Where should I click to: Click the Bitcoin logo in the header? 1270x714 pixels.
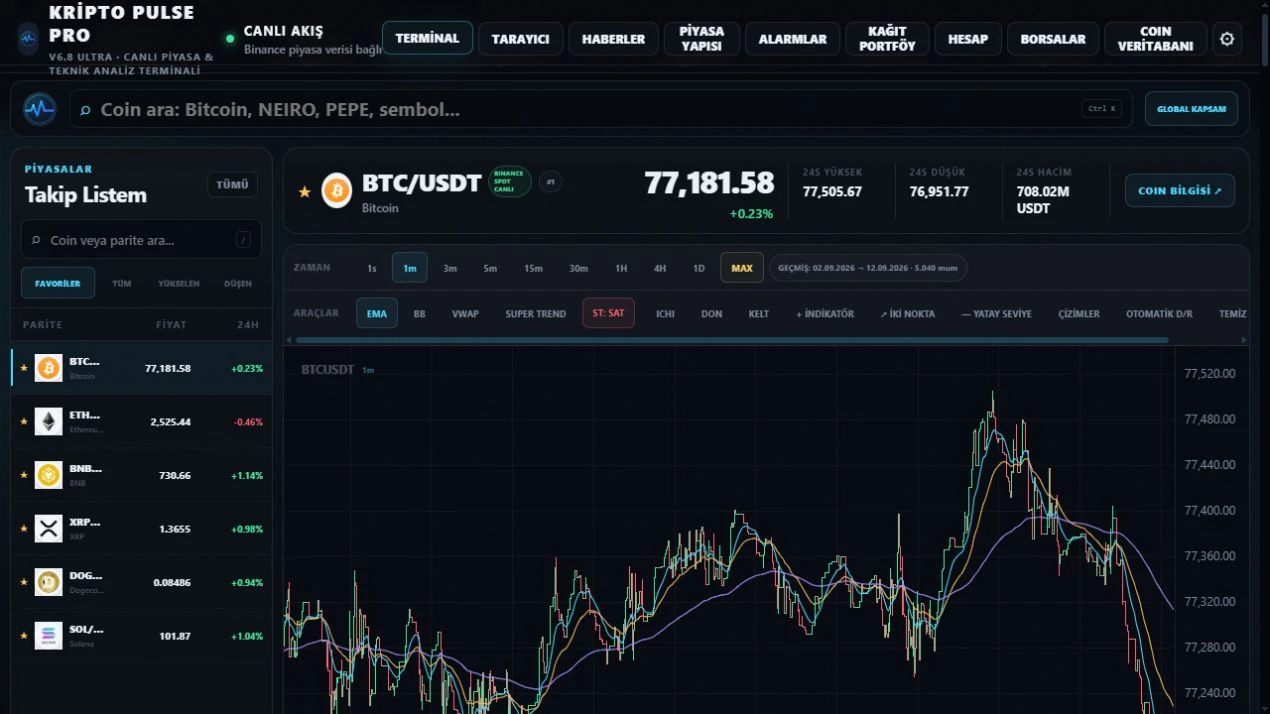(x=337, y=190)
